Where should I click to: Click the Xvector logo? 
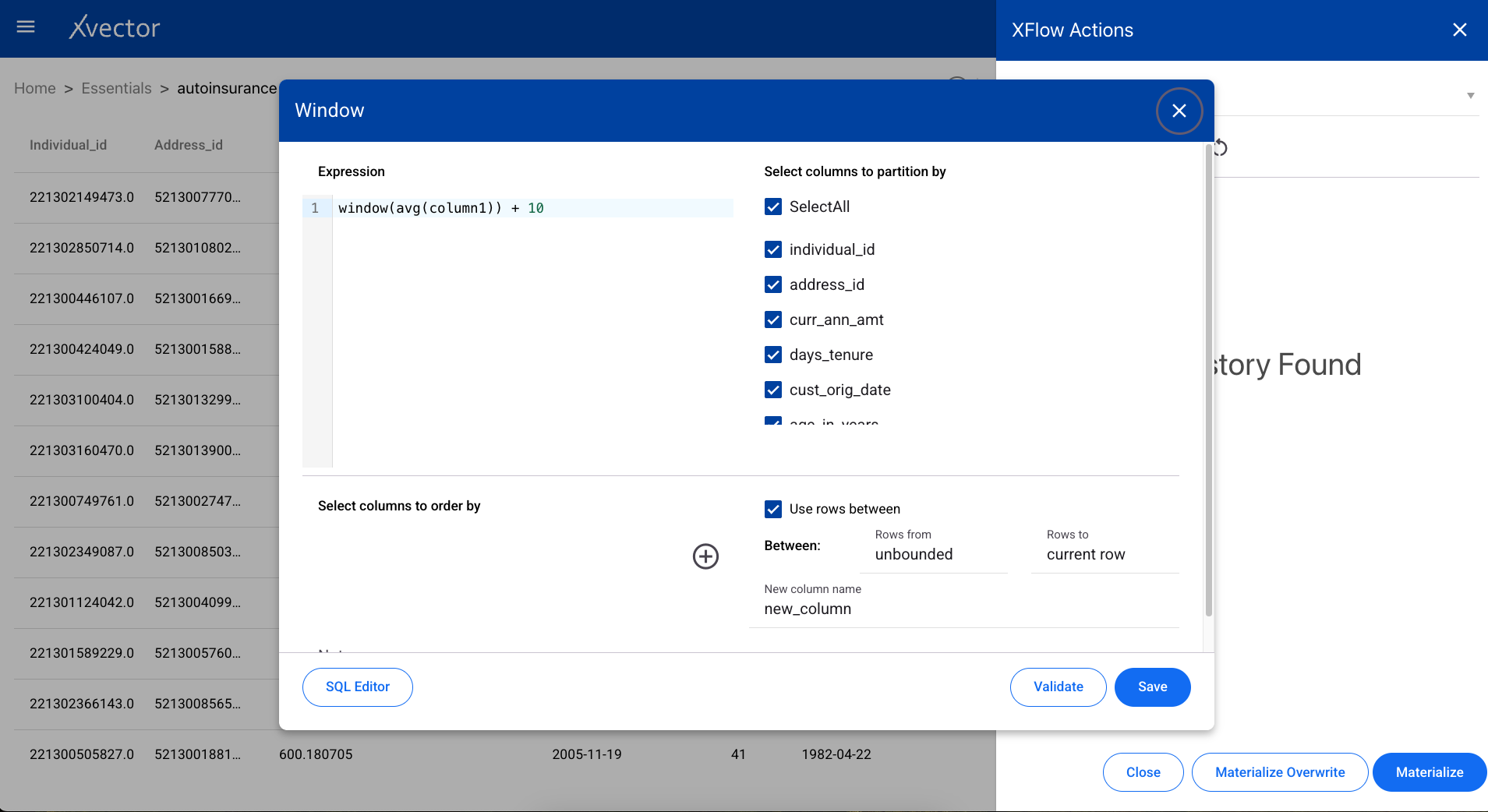[x=115, y=27]
